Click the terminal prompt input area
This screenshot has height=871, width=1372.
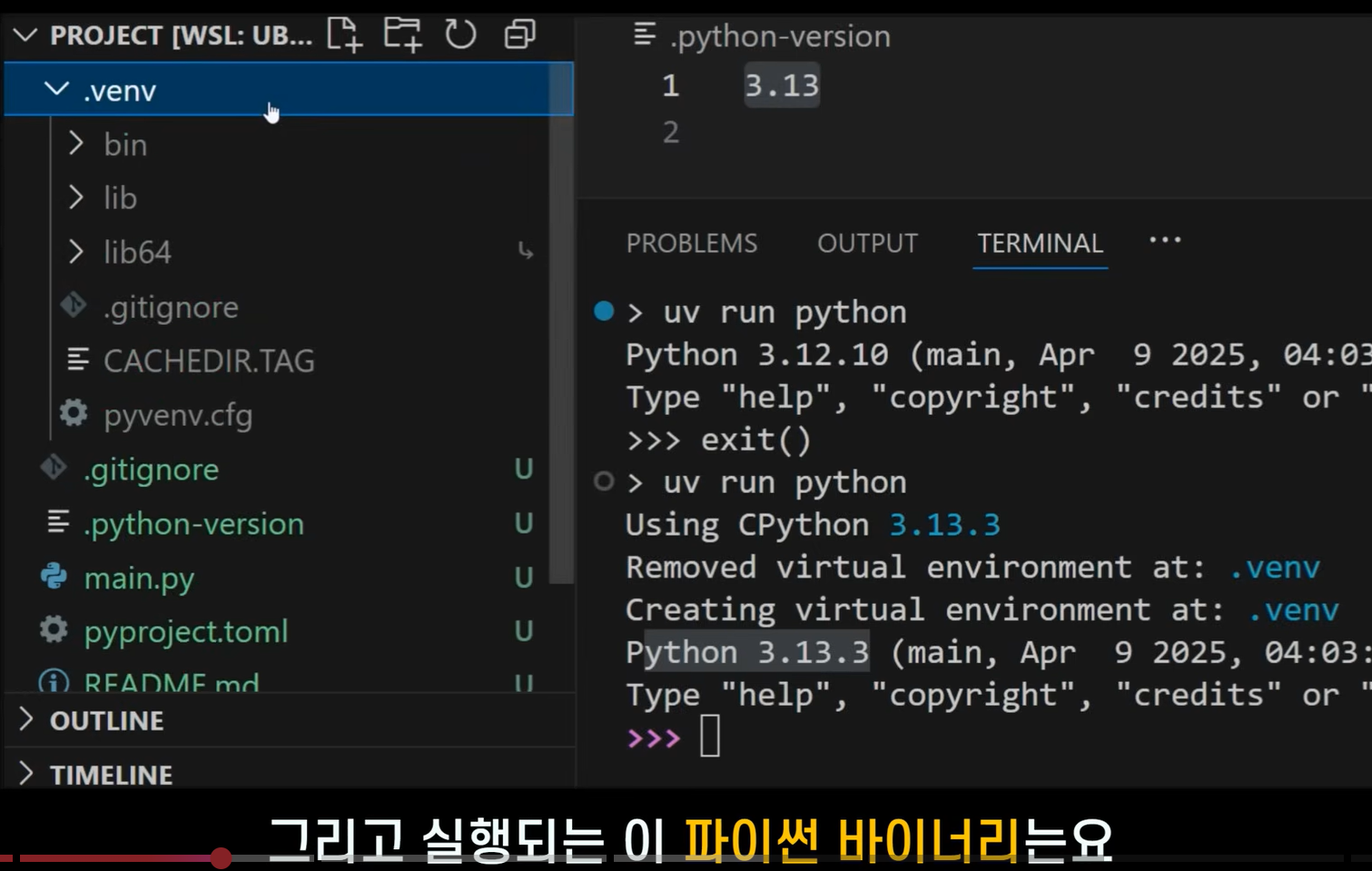coord(710,737)
